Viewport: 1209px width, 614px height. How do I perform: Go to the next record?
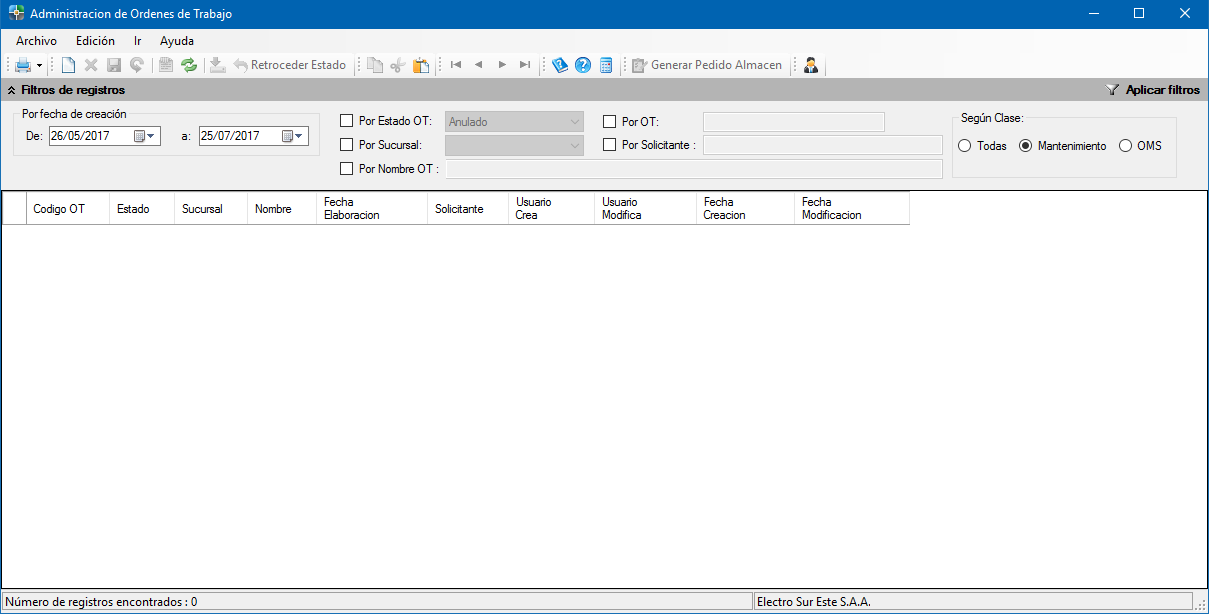point(502,65)
